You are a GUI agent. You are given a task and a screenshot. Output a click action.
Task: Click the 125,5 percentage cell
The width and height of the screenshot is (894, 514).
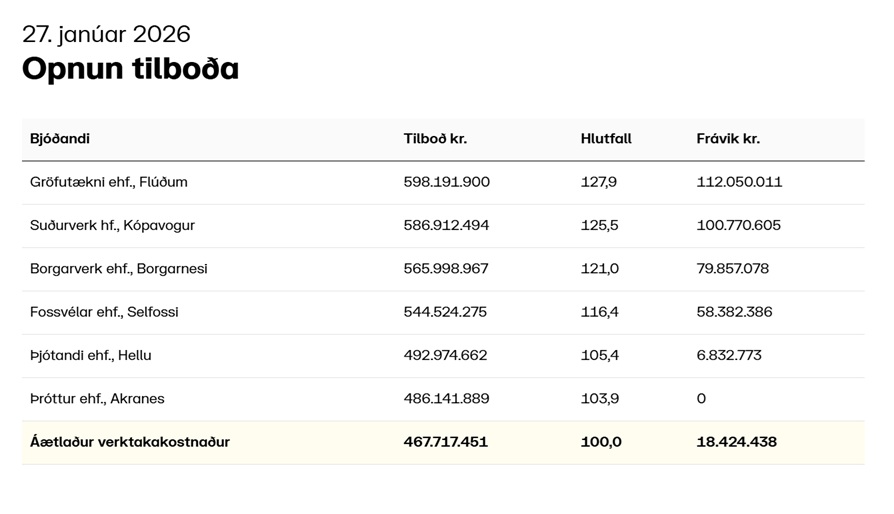(599, 225)
